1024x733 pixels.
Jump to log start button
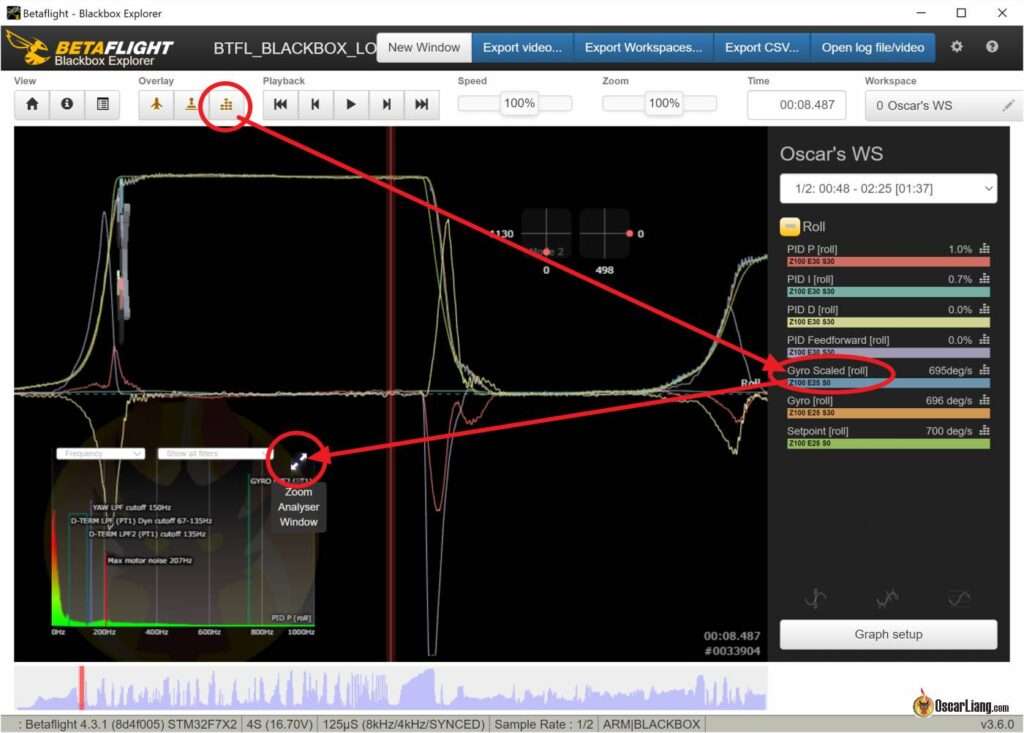pos(281,105)
